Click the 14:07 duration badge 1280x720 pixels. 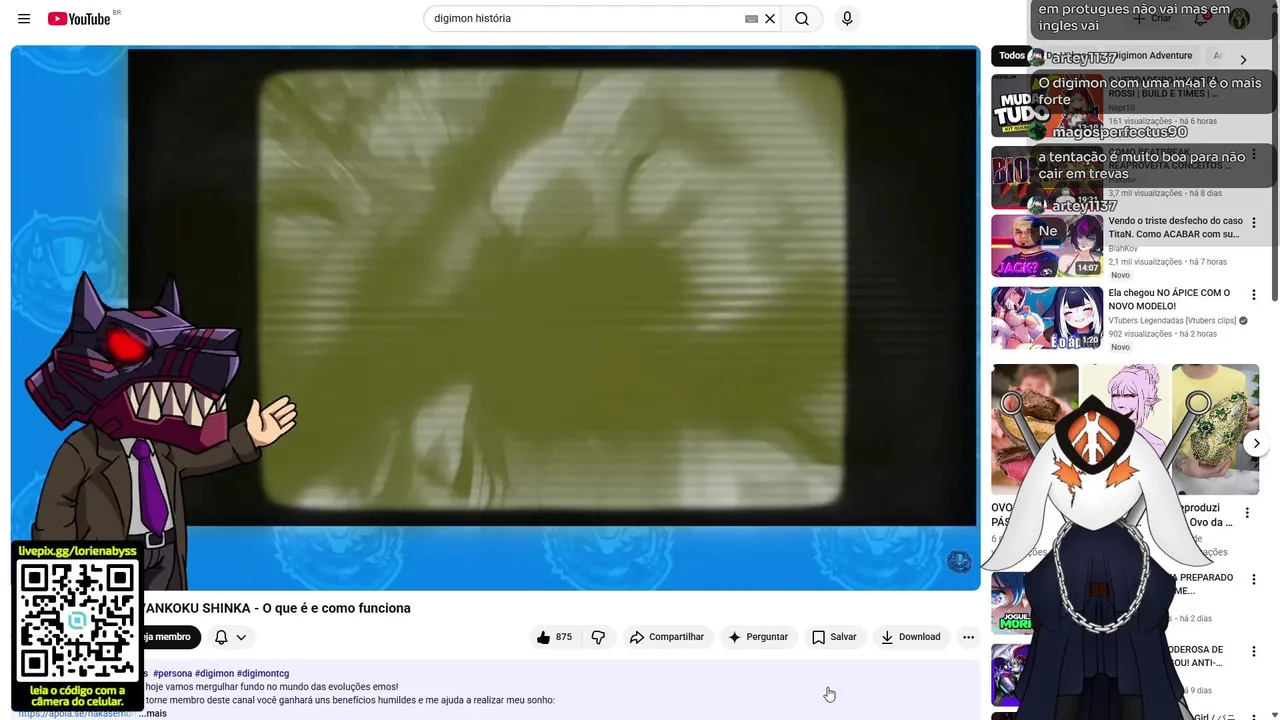click(1087, 268)
